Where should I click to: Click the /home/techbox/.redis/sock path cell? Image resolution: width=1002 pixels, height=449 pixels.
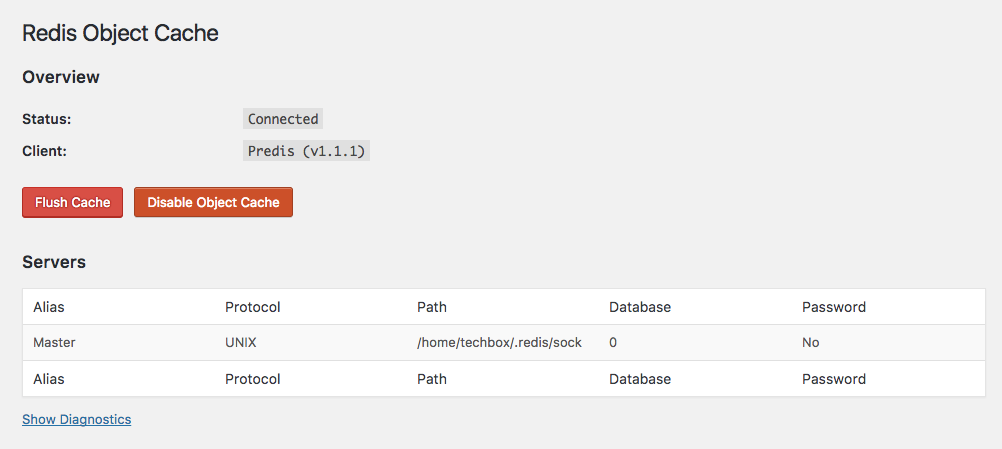499,342
